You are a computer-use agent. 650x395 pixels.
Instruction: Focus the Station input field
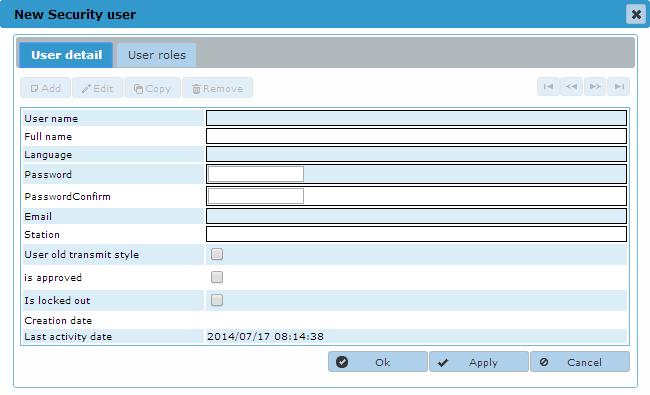(416, 234)
